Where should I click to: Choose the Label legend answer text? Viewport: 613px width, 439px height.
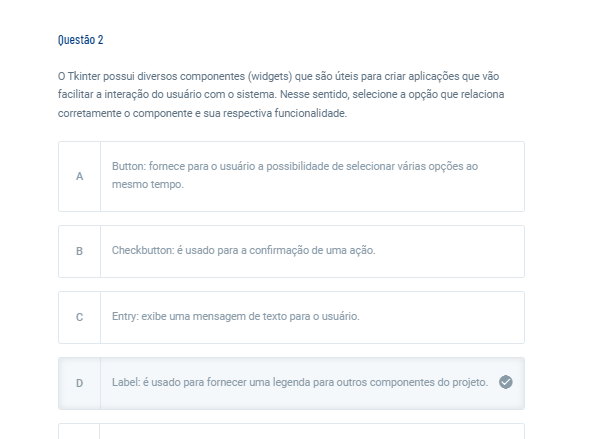click(x=300, y=382)
